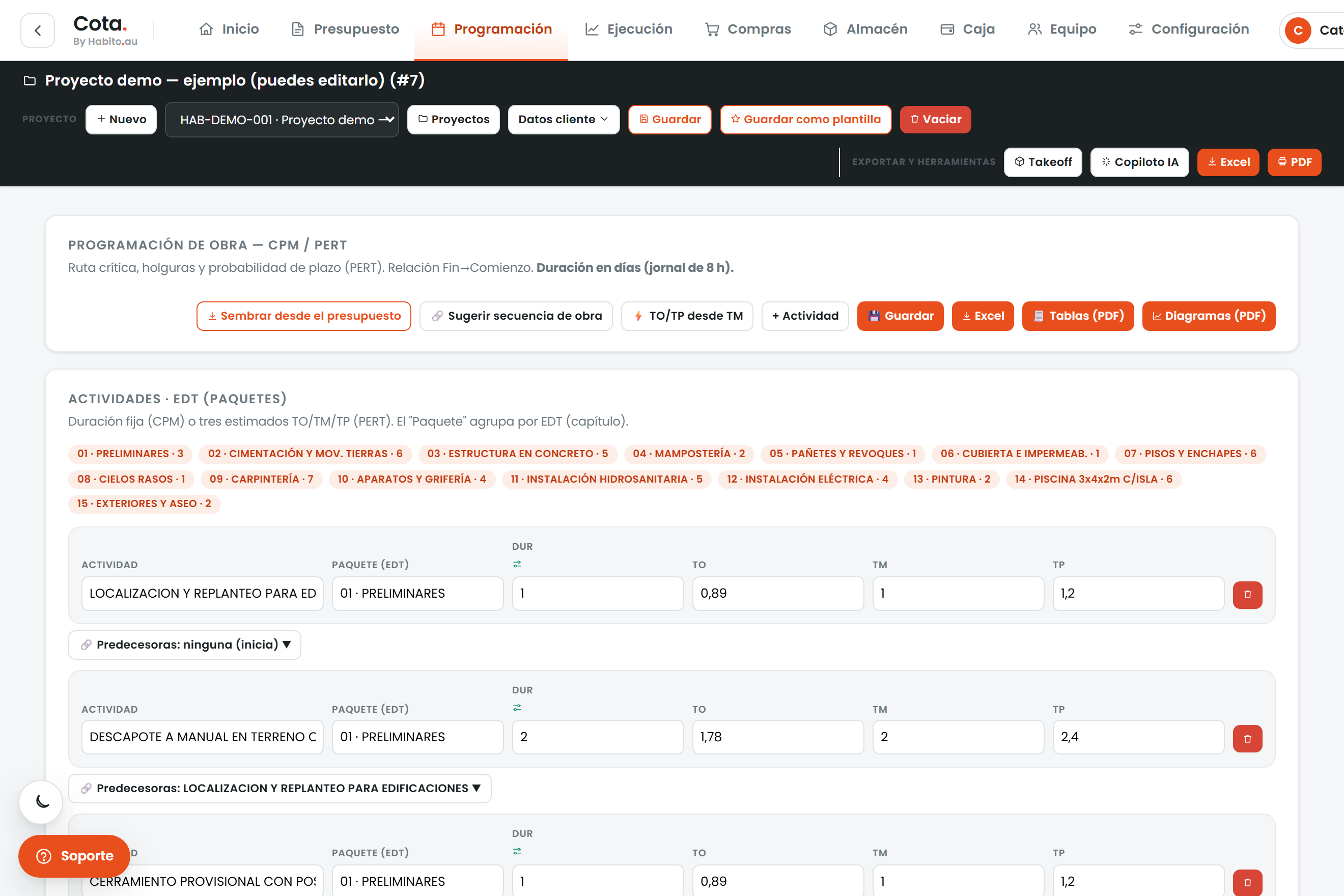Launch Copiloto IA

[x=1139, y=162]
